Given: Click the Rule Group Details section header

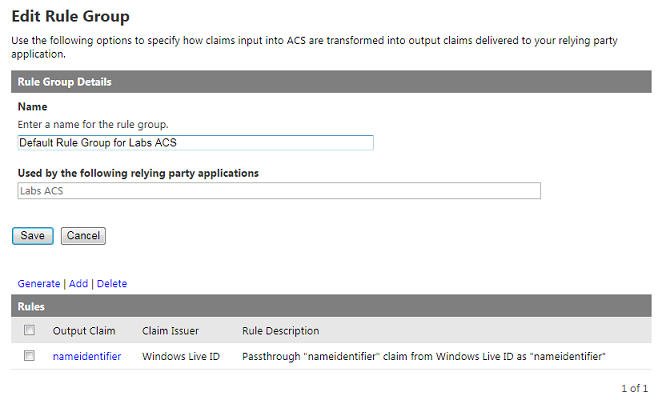Looking at the screenshot, I should tap(331, 82).
